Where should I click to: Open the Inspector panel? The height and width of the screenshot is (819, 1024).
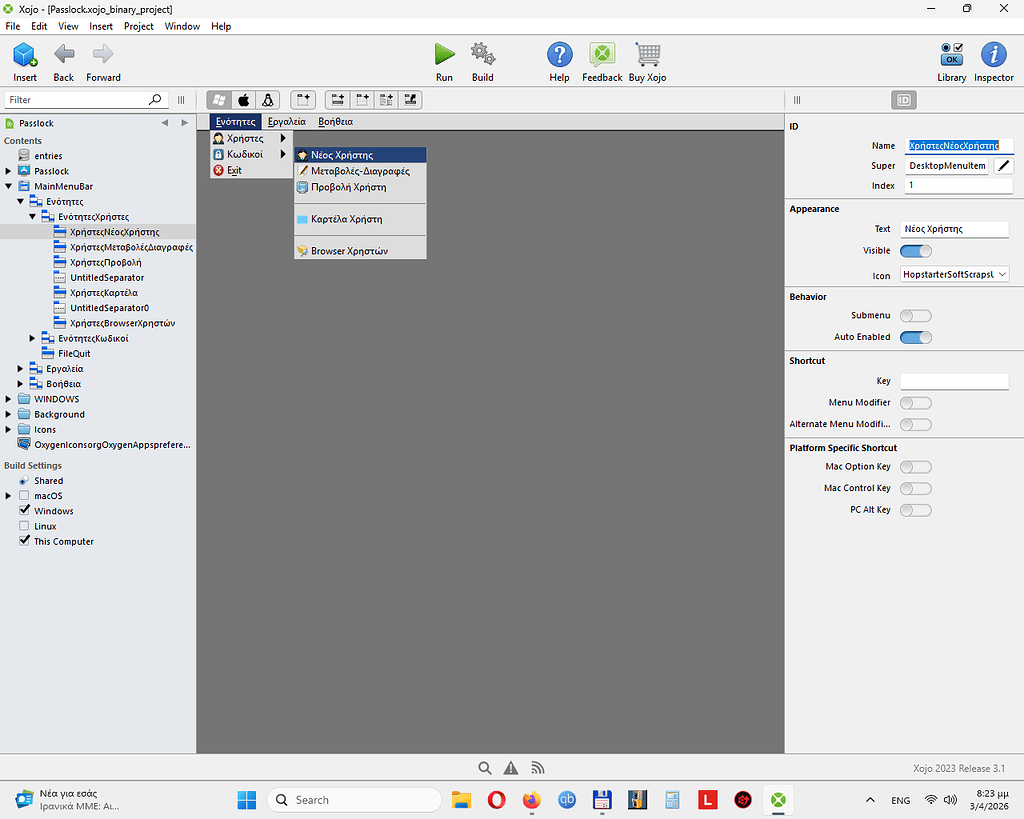pyautogui.click(x=993, y=54)
